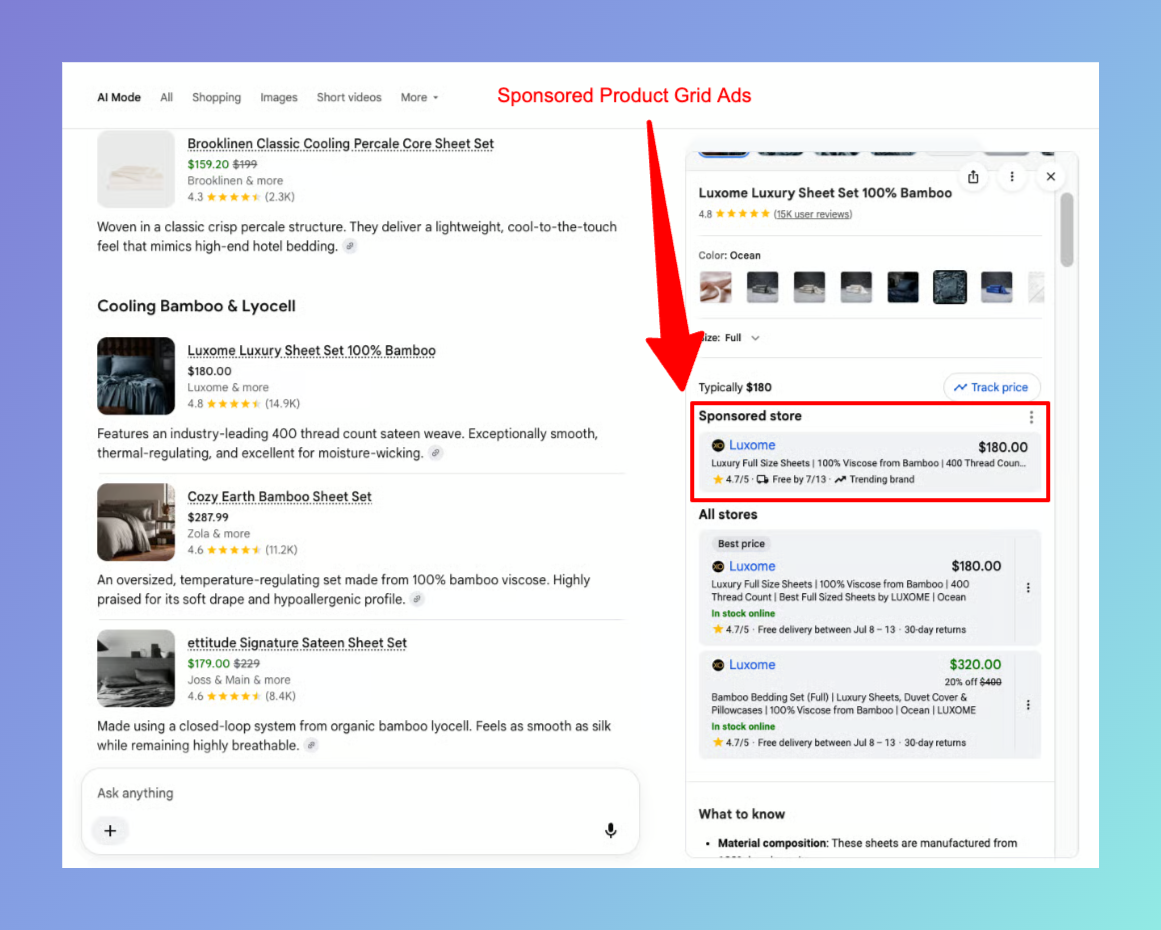Click the source link icon after ettitude description

(x=312, y=746)
